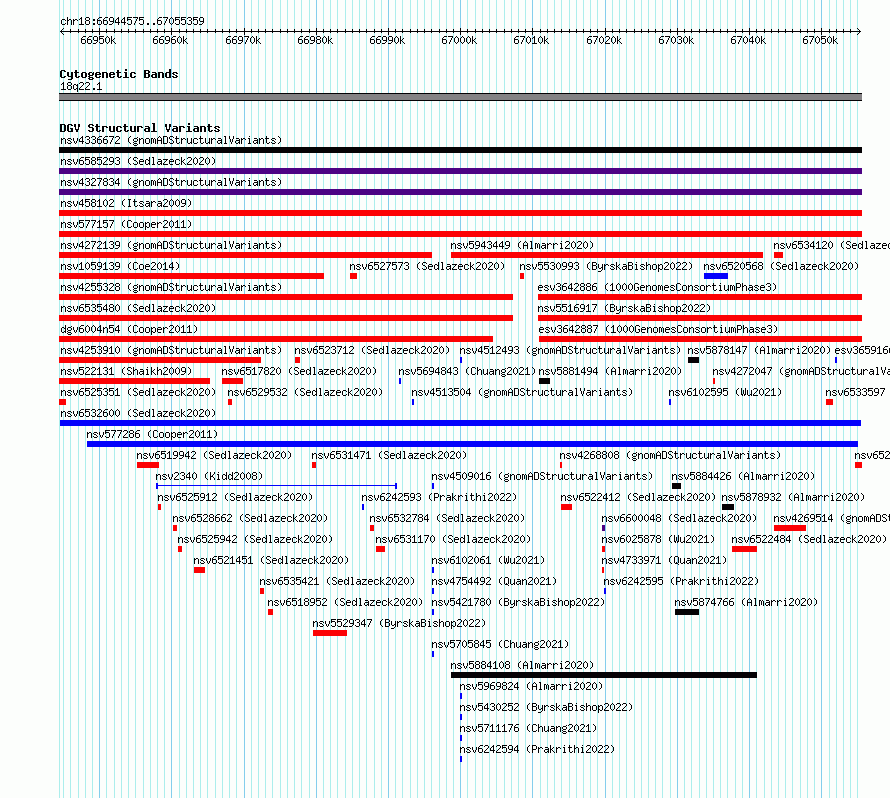Open nsv458102 (Itsara2009) variant label
This screenshot has width=890, height=798.
(126, 203)
